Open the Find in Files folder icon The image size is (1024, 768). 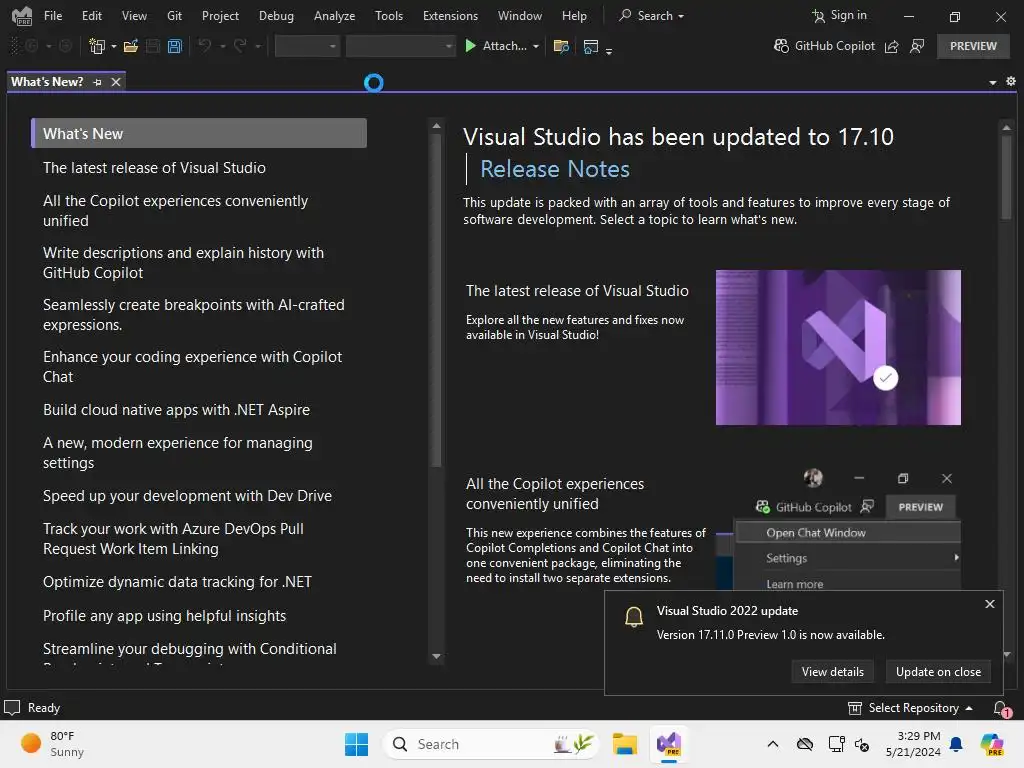tap(561, 46)
